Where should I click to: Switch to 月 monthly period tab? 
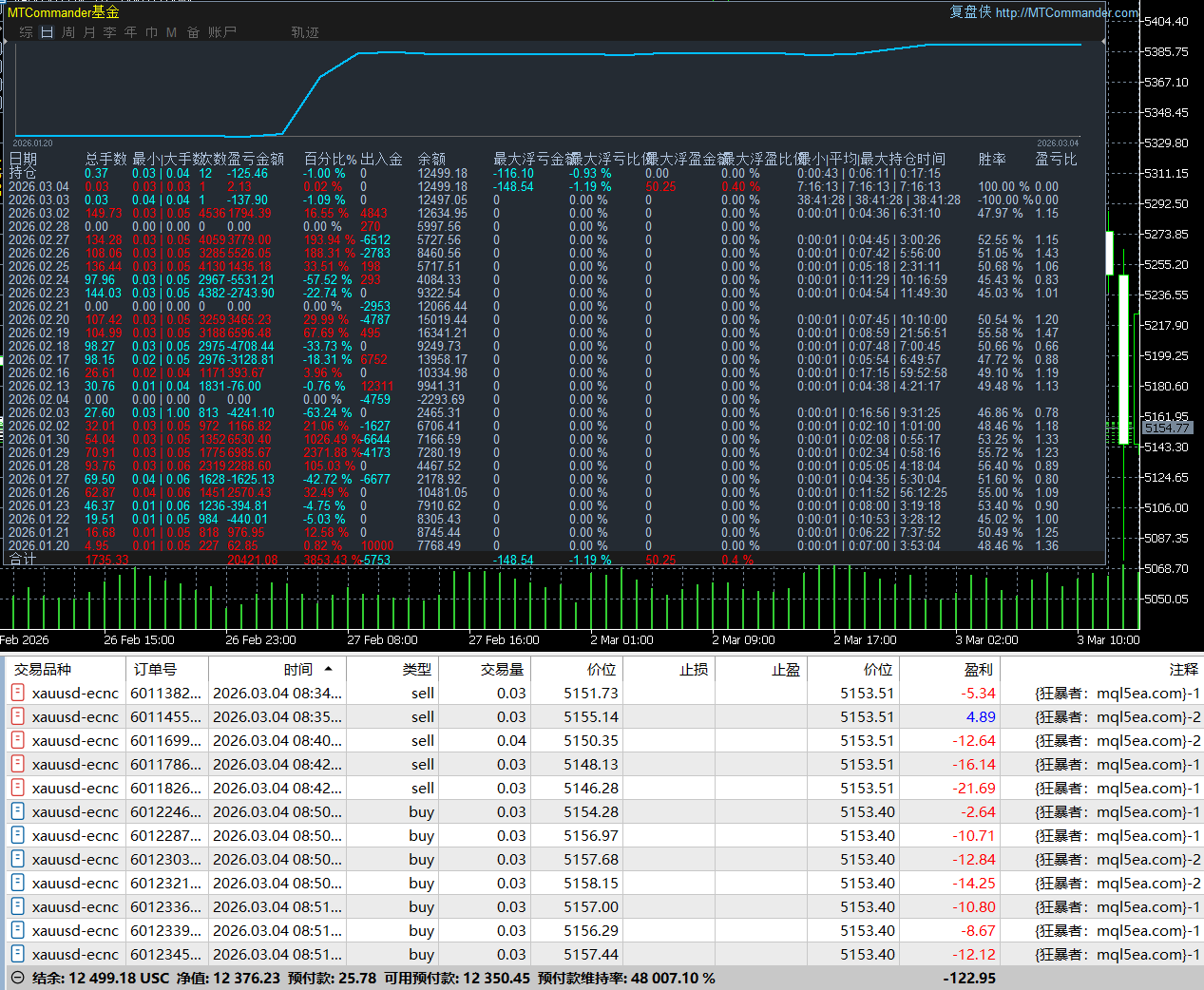pos(89,32)
